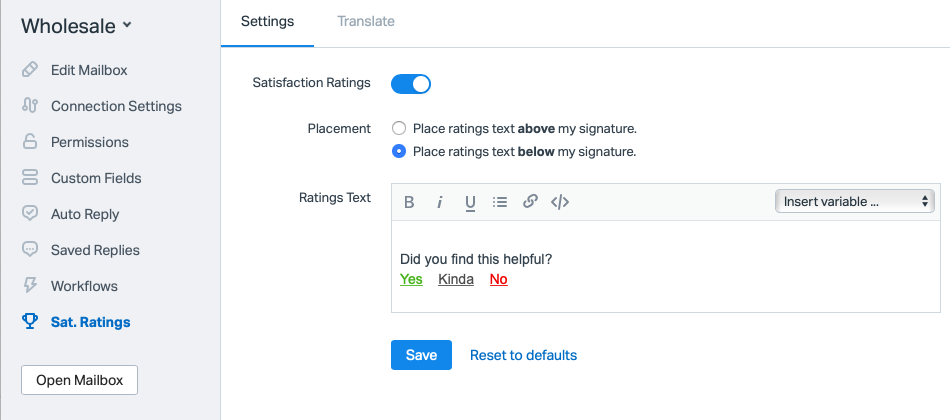Toggle Underline formatting in editor
Screen dimensions: 950x420
coord(470,202)
